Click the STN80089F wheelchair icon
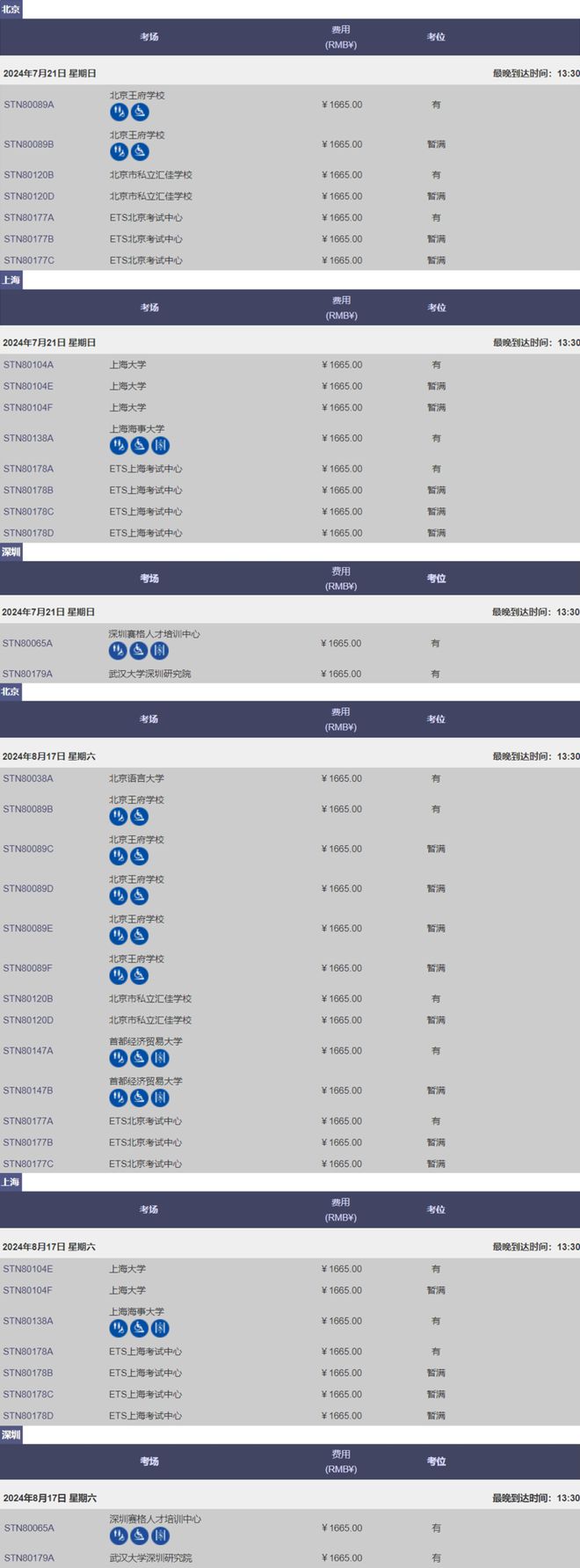Screen dimensions: 580x1568 tap(140, 974)
